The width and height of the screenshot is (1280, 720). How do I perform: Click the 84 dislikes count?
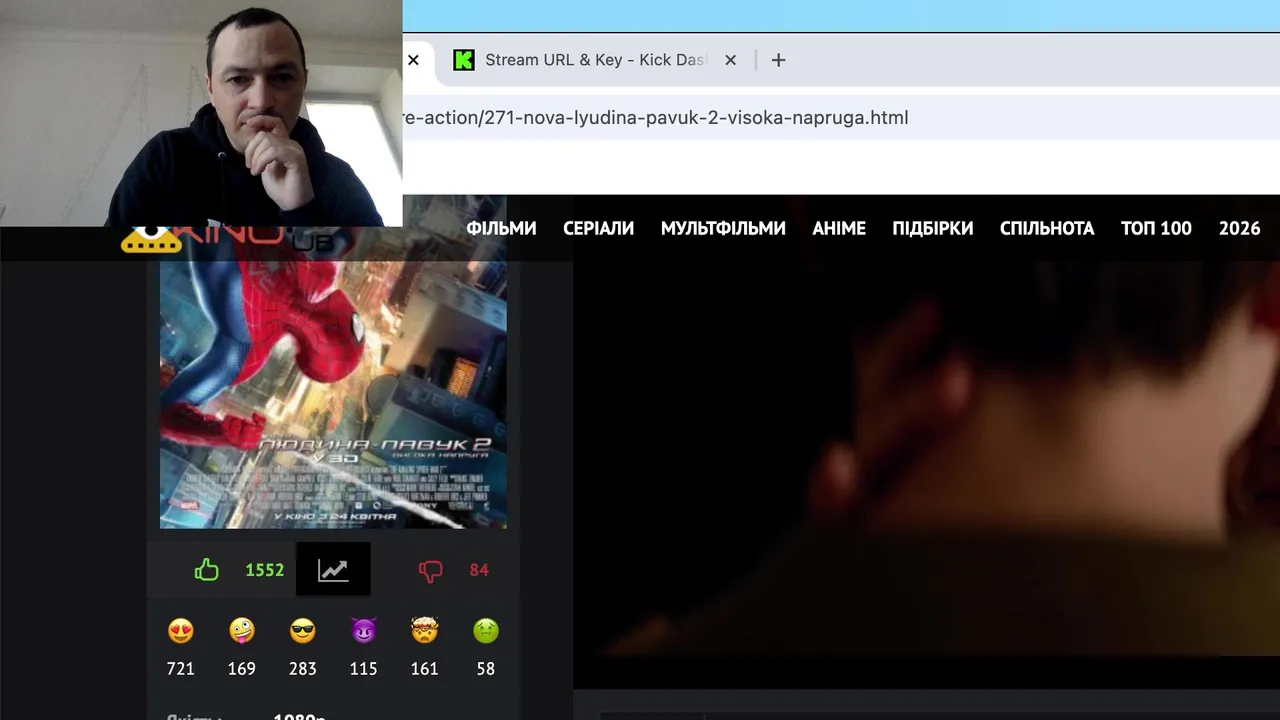tap(479, 570)
